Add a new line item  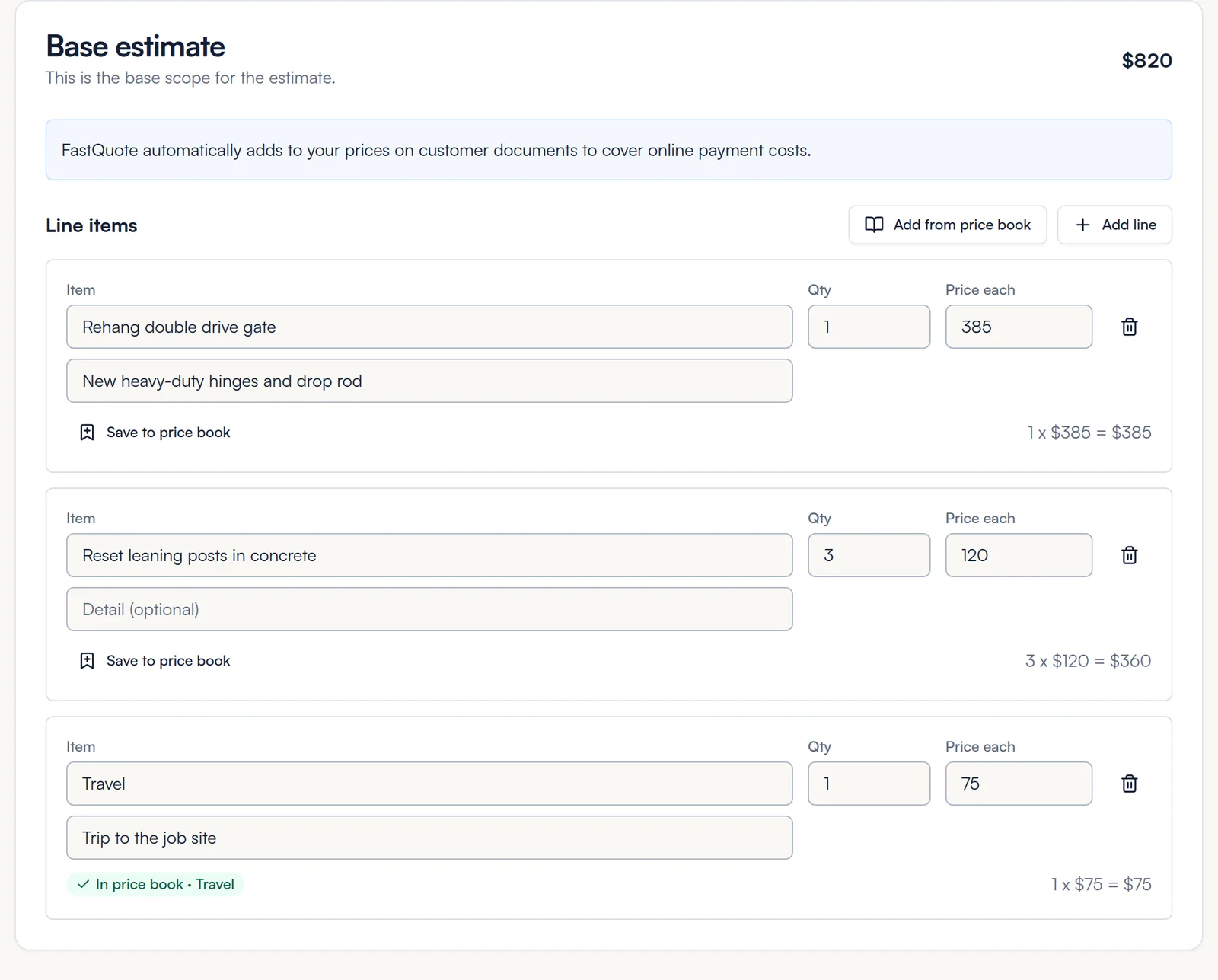1114,225
